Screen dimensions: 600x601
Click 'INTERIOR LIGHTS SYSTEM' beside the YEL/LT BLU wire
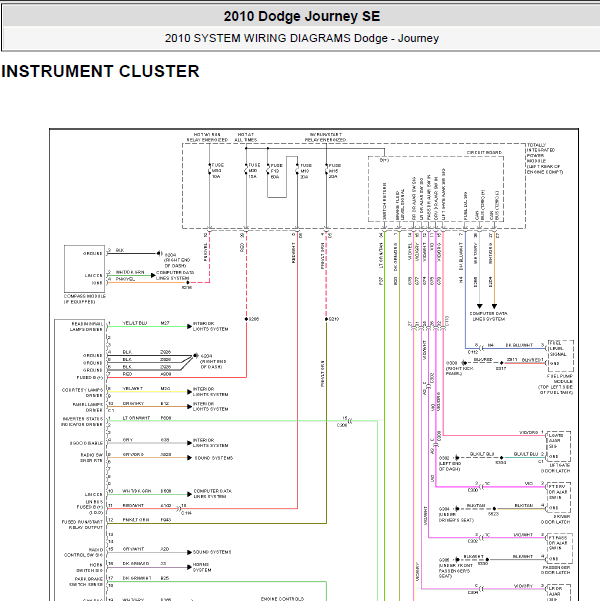click(210, 326)
